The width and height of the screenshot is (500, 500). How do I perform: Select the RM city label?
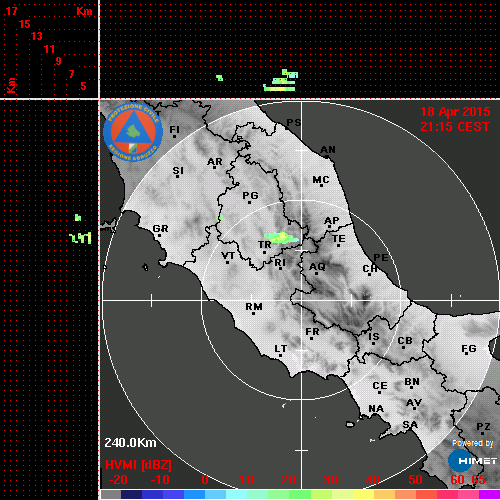coord(254,306)
